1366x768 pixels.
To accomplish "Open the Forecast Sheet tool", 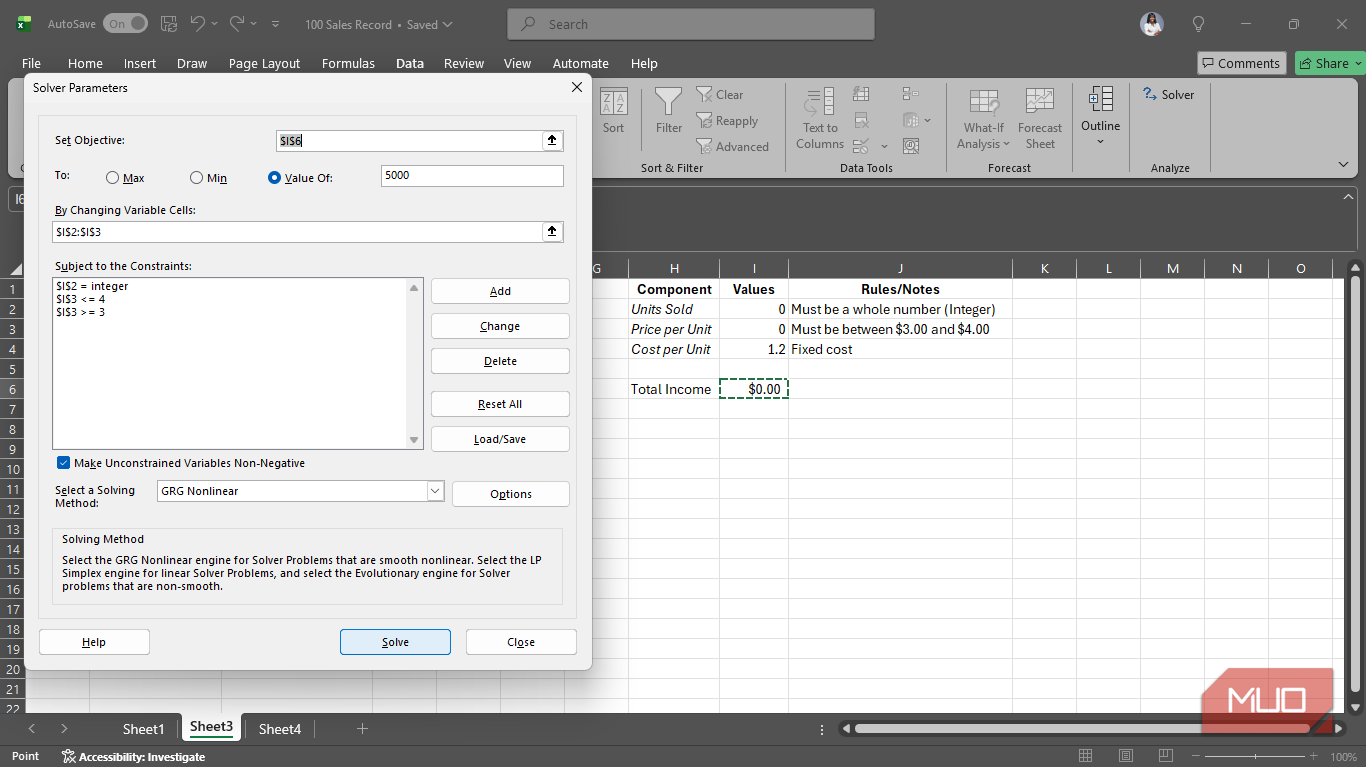I will click(x=1040, y=118).
